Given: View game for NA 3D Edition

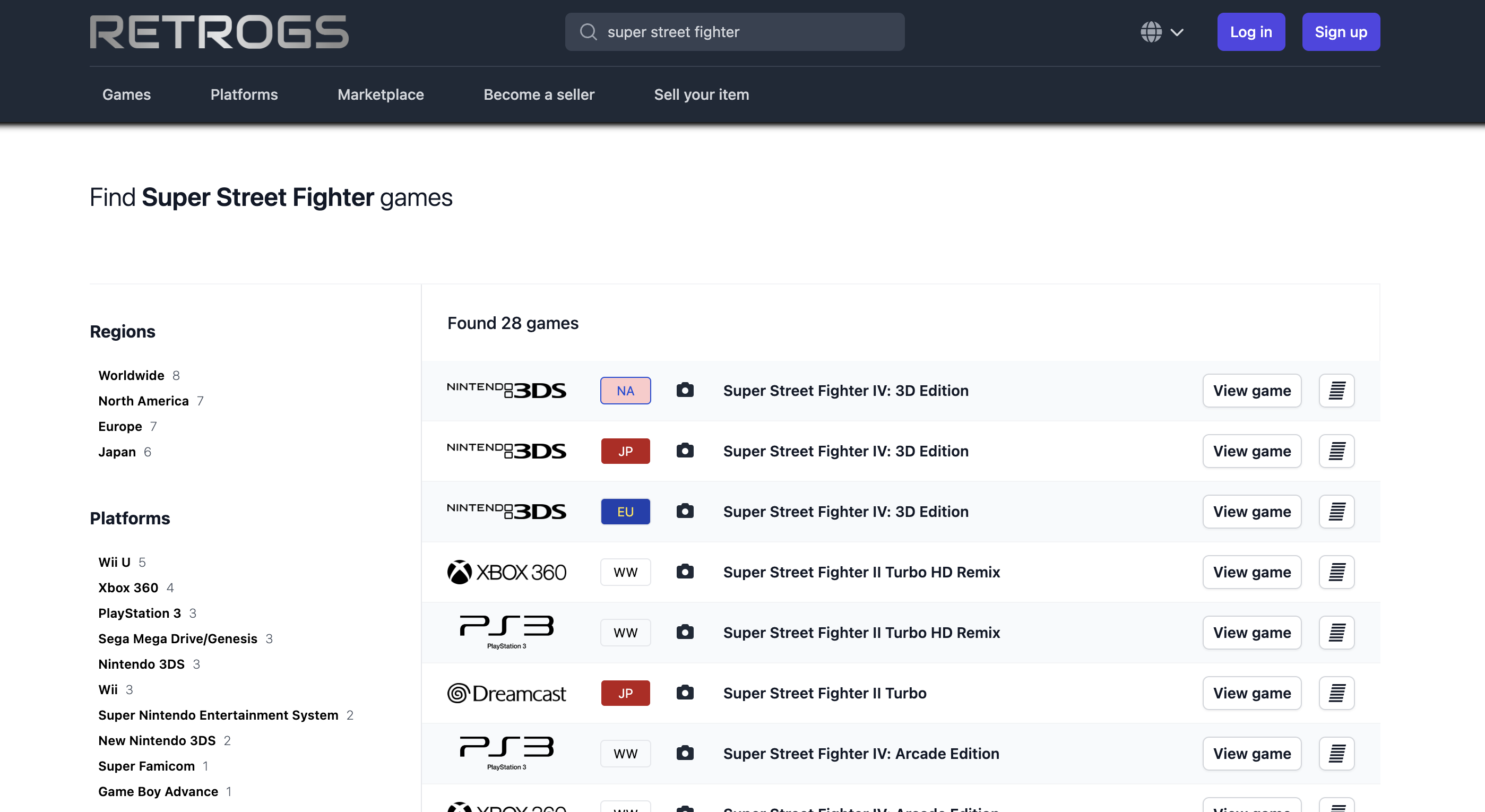Looking at the screenshot, I should (x=1251, y=390).
